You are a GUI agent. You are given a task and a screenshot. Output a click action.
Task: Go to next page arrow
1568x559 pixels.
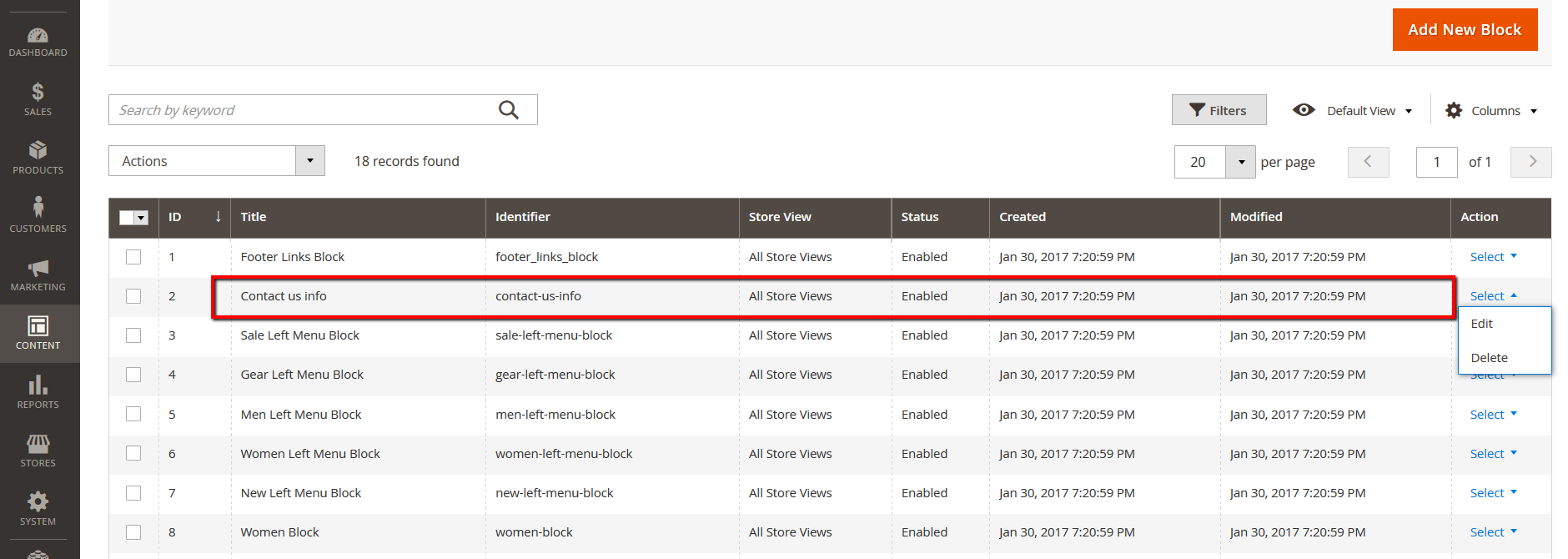click(x=1532, y=162)
